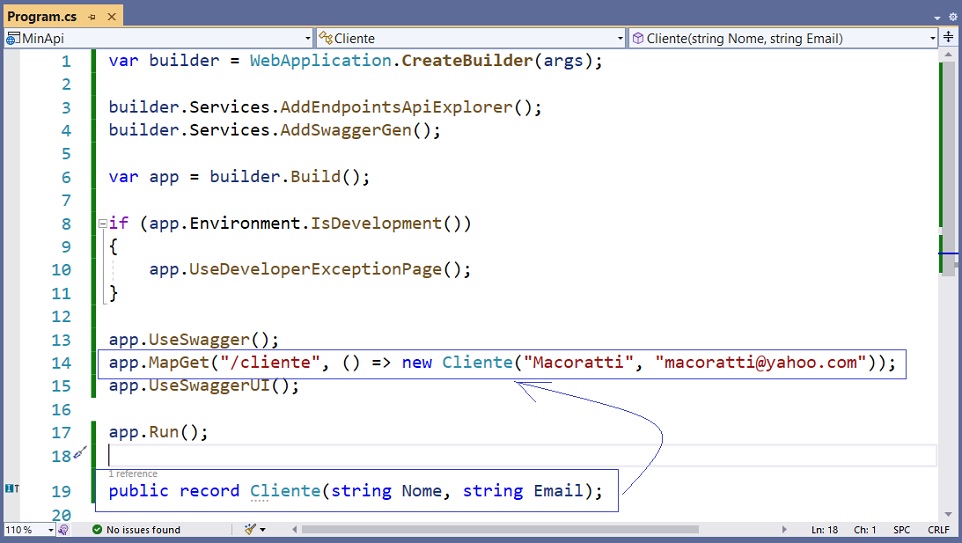The height and width of the screenshot is (543, 962).
Task: Open the Cliente(string Nome, string Email) member dropdown
Action: pos(783,38)
